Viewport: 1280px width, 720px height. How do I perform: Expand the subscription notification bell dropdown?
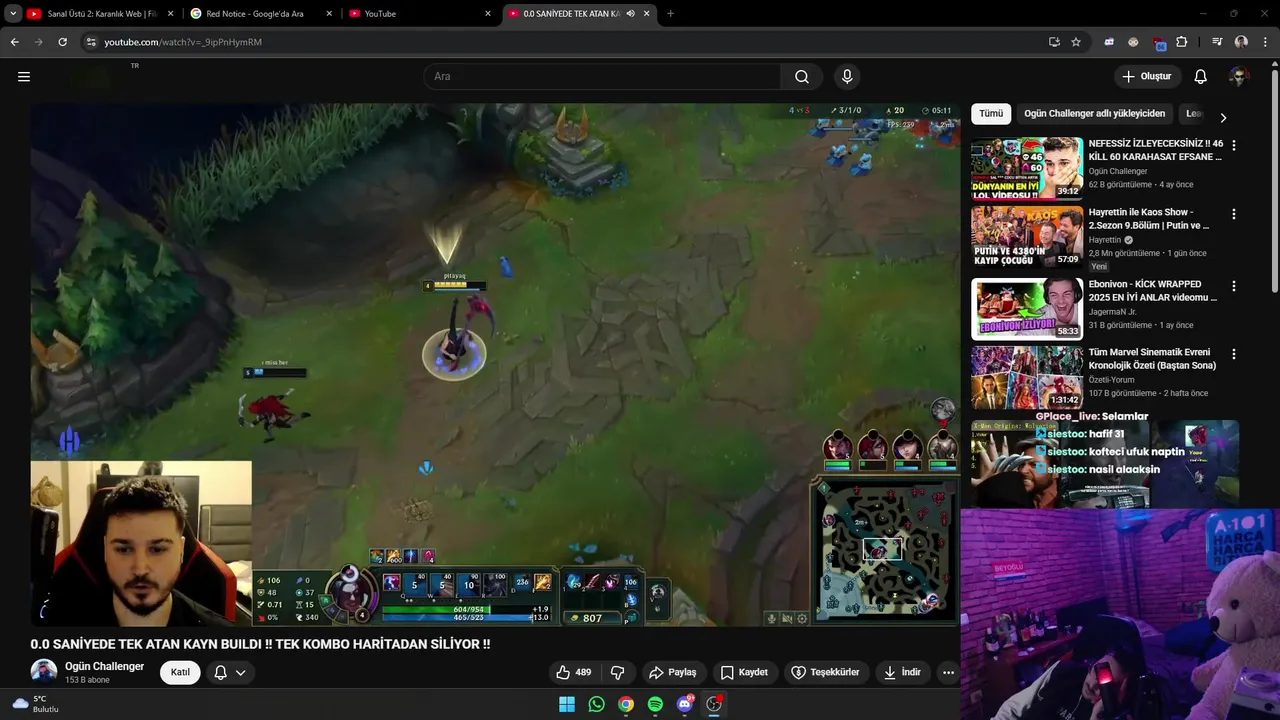(x=230, y=672)
